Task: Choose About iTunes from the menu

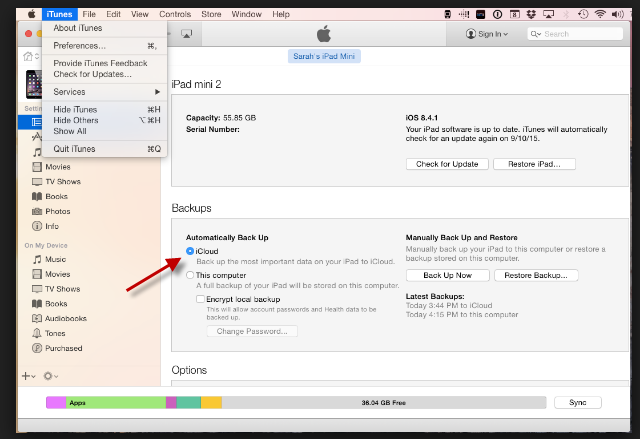Action: (x=105, y=28)
